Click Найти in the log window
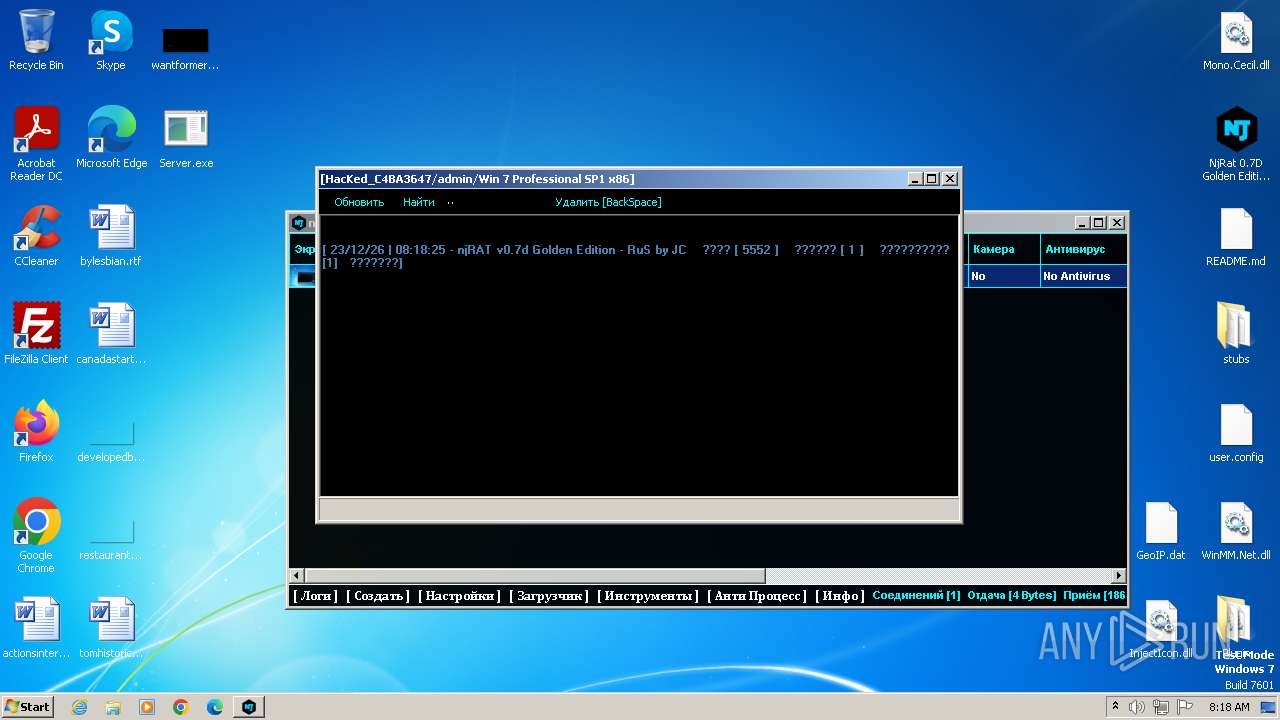 pyautogui.click(x=419, y=202)
